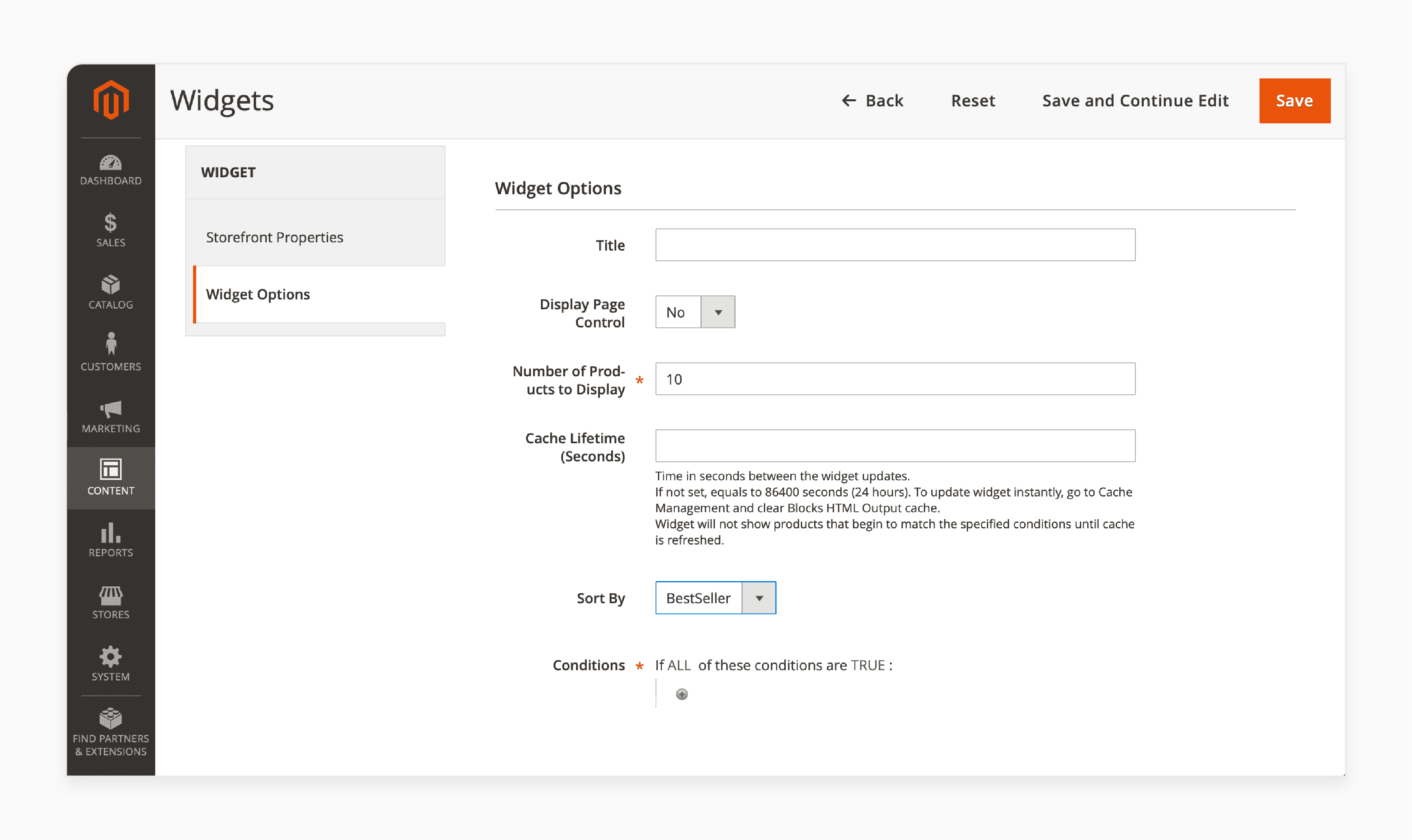The image size is (1412, 840).
Task: Open the Sort By dropdown
Action: 759,597
